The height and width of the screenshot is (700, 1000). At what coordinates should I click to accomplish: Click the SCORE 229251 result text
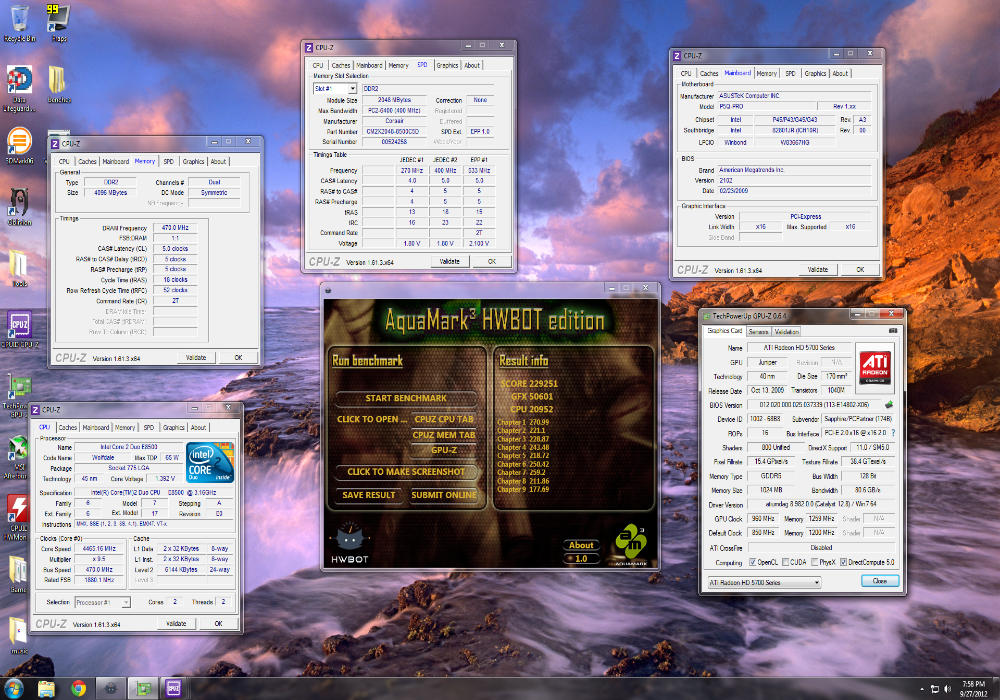(x=529, y=384)
